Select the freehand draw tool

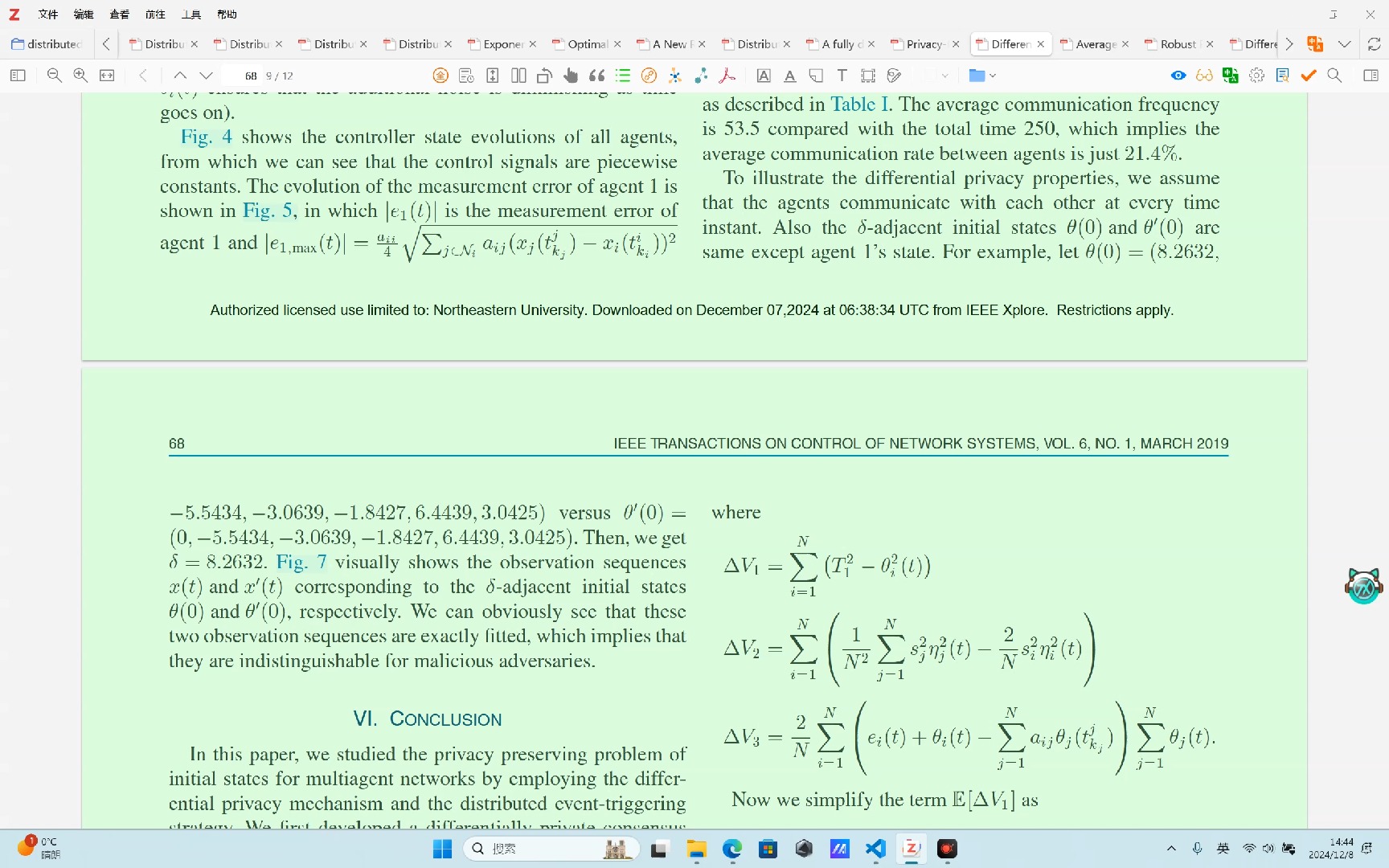(894, 75)
